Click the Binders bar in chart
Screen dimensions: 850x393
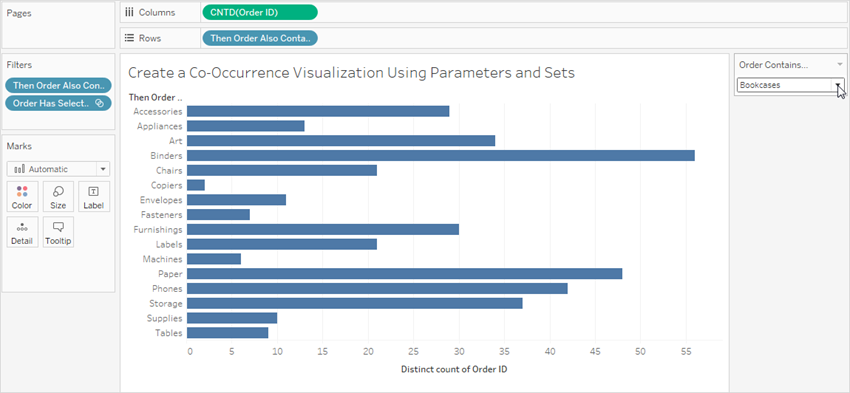(x=441, y=156)
